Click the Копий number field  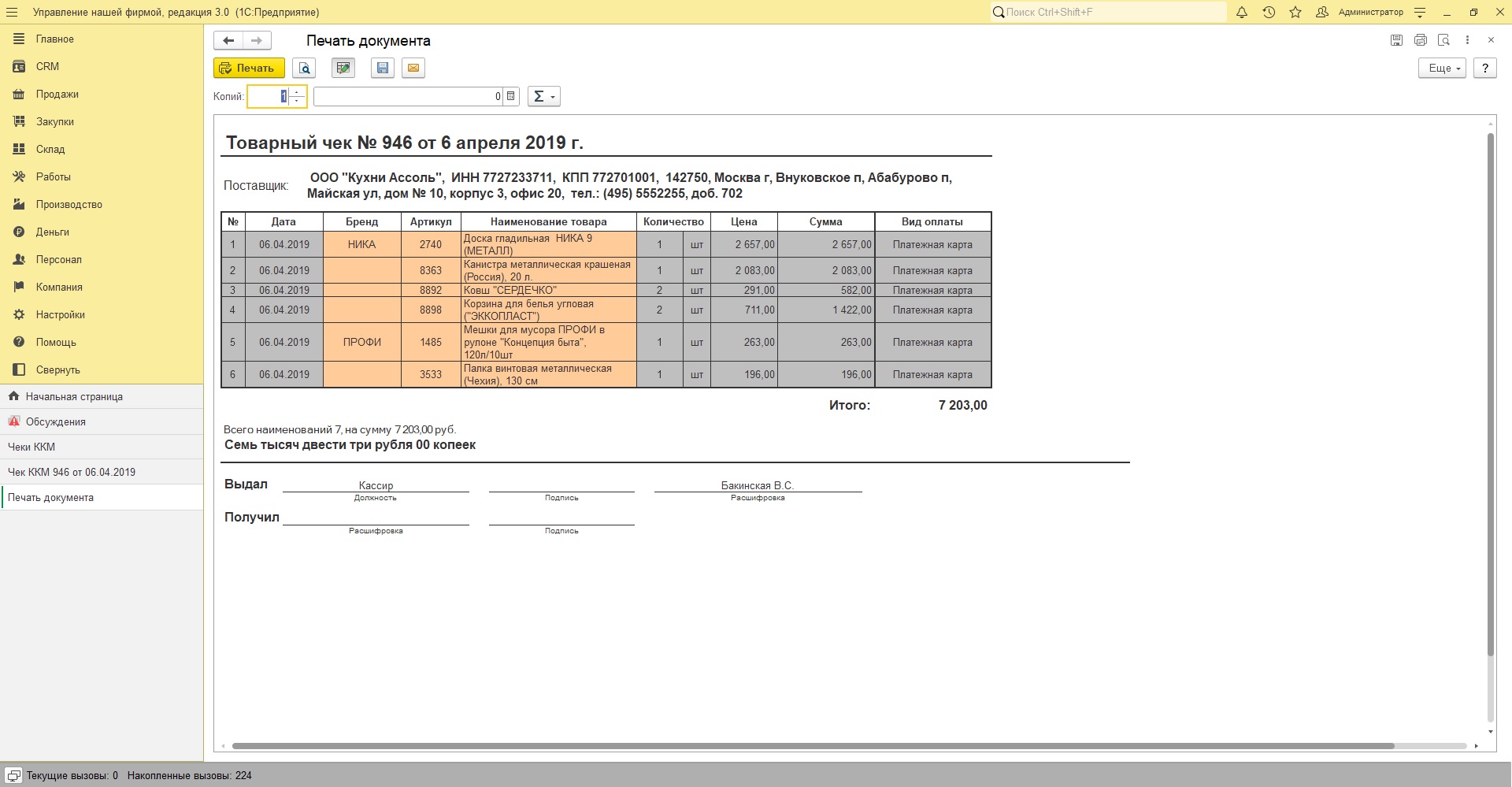pos(268,96)
